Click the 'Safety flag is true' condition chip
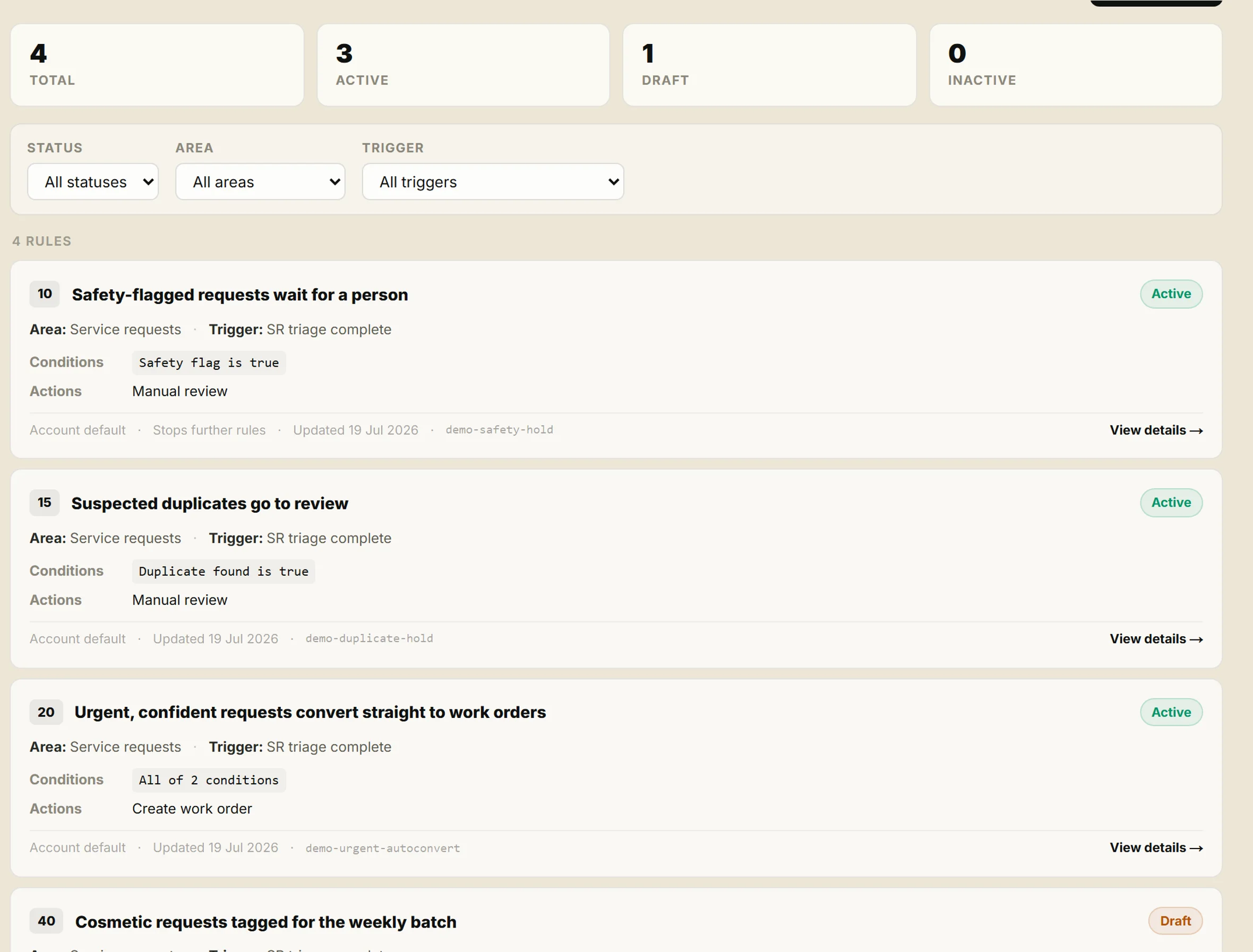The width and height of the screenshot is (1253, 952). [209, 362]
